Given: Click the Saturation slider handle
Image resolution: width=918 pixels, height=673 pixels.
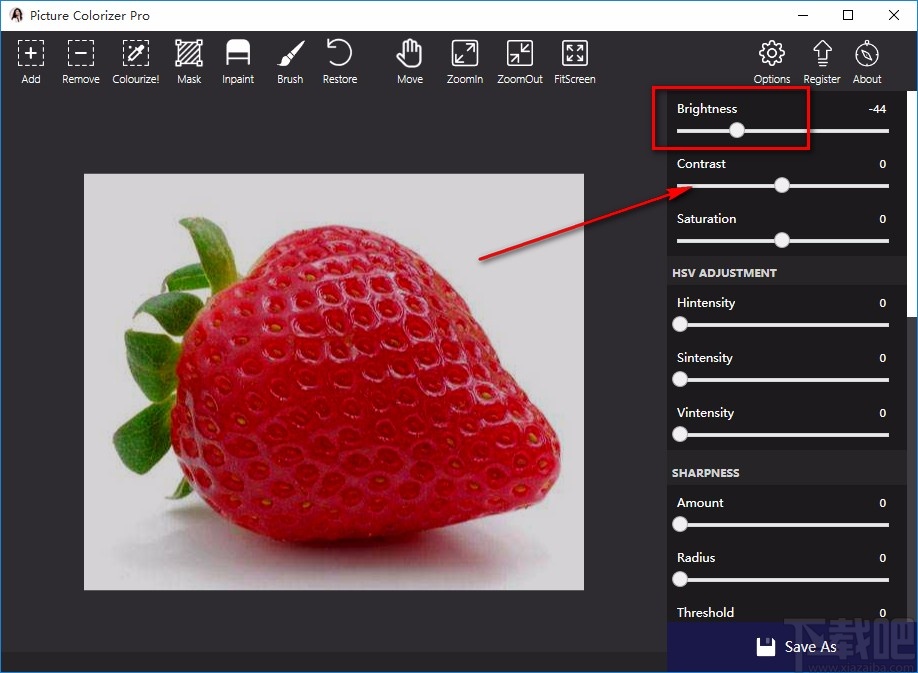Looking at the screenshot, I should tap(782, 240).
